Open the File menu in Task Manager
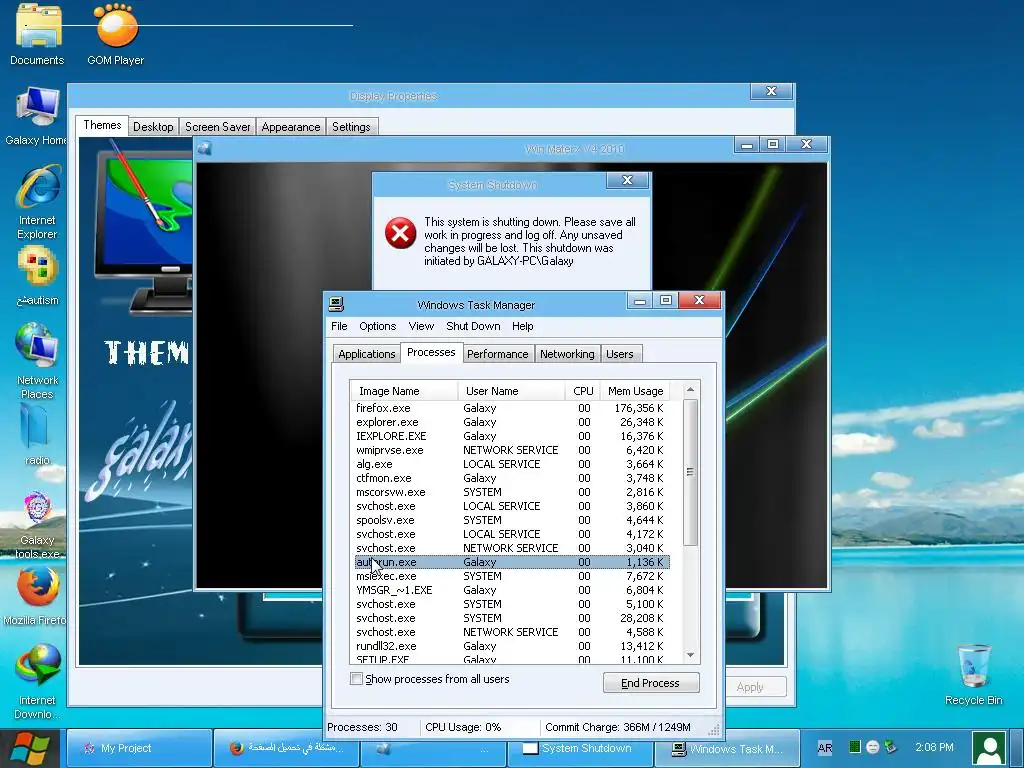The width and height of the screenshot is (1024, 768). pos(339,326)
